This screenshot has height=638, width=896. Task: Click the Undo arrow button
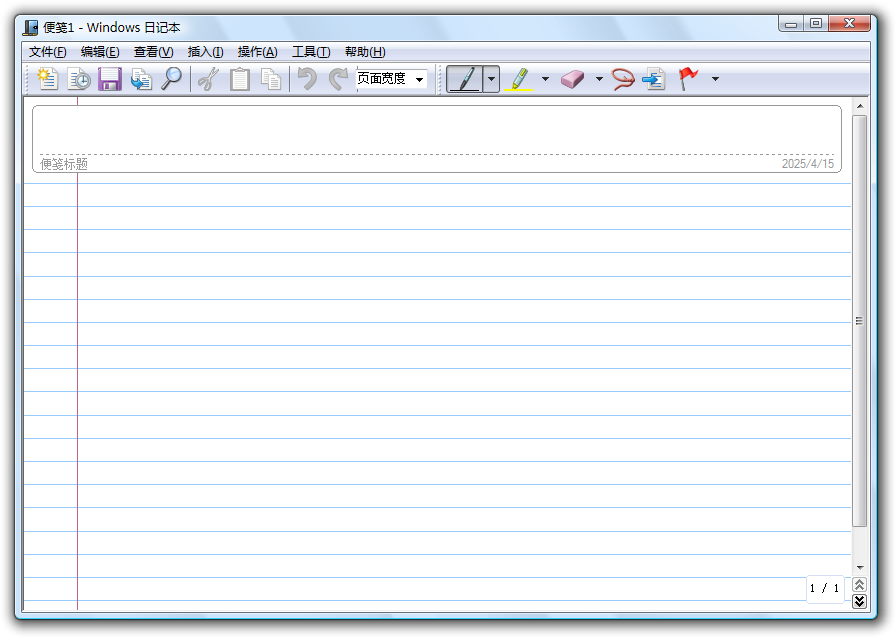[x=307, y=79]
